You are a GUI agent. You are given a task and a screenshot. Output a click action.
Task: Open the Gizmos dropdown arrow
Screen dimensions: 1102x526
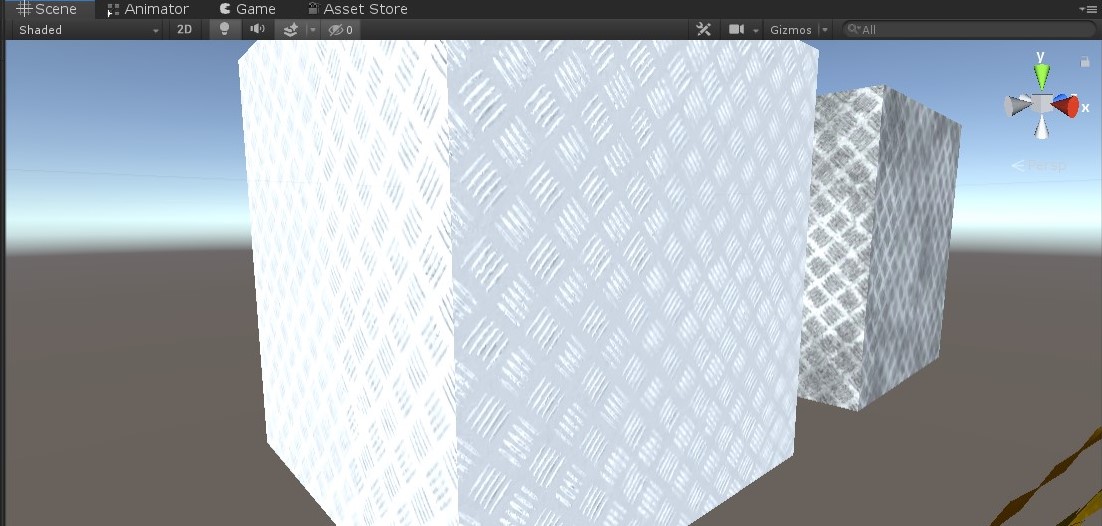[825, 30]
